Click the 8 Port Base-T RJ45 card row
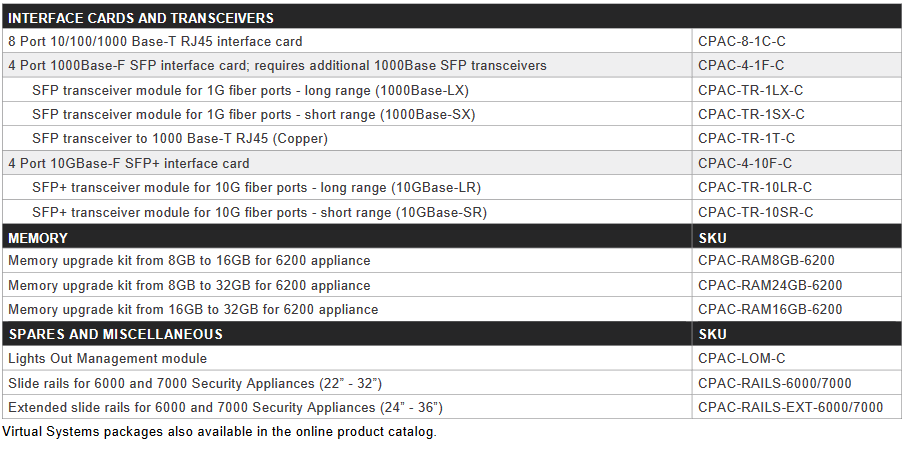The width and height of the screenshot is (903, 453). 155,42
